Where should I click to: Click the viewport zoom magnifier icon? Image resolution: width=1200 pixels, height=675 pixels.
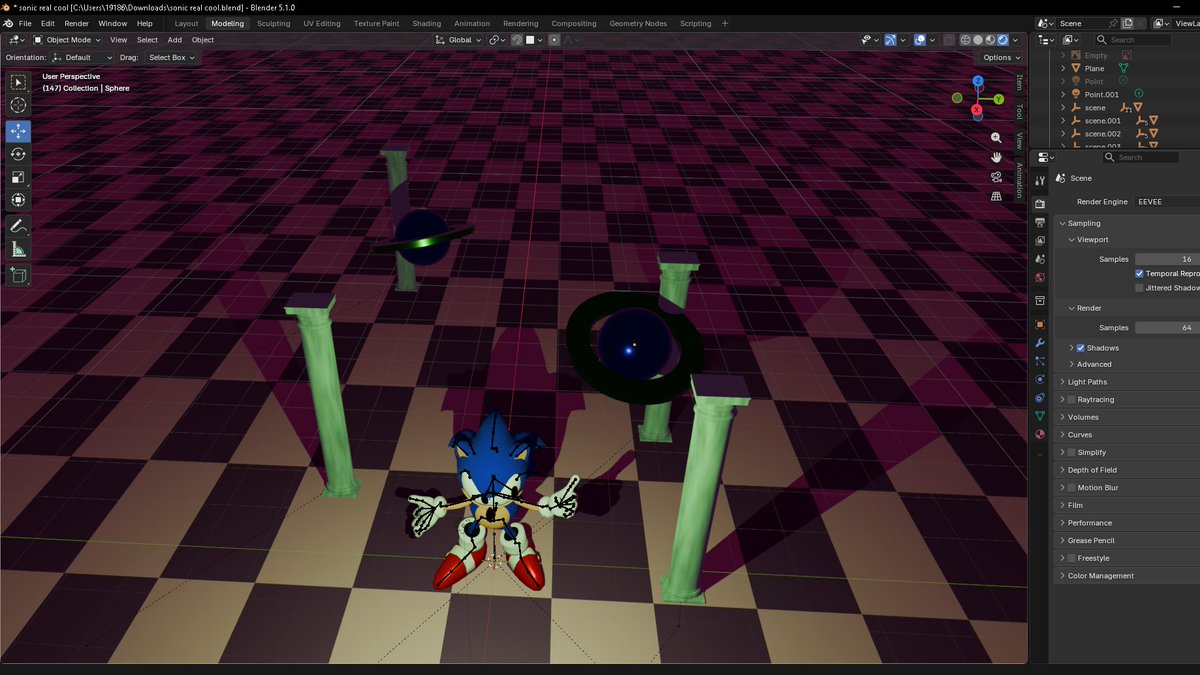(996, 138)
